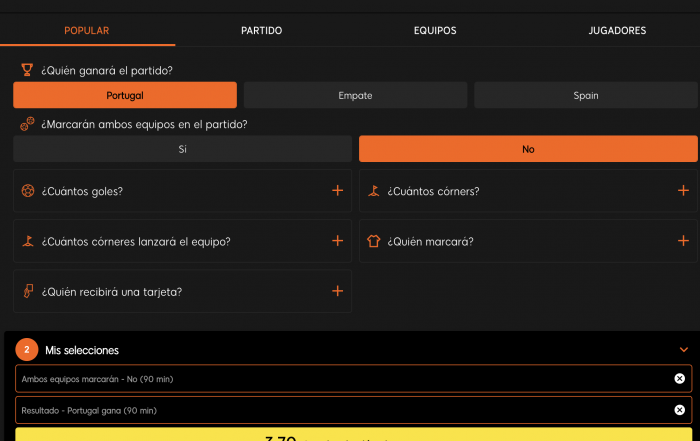Image resolution: width=700 pixels, height=441 pixels.
Task: Click the ¿Cuántos córners? label
Action: pos(433,191)
